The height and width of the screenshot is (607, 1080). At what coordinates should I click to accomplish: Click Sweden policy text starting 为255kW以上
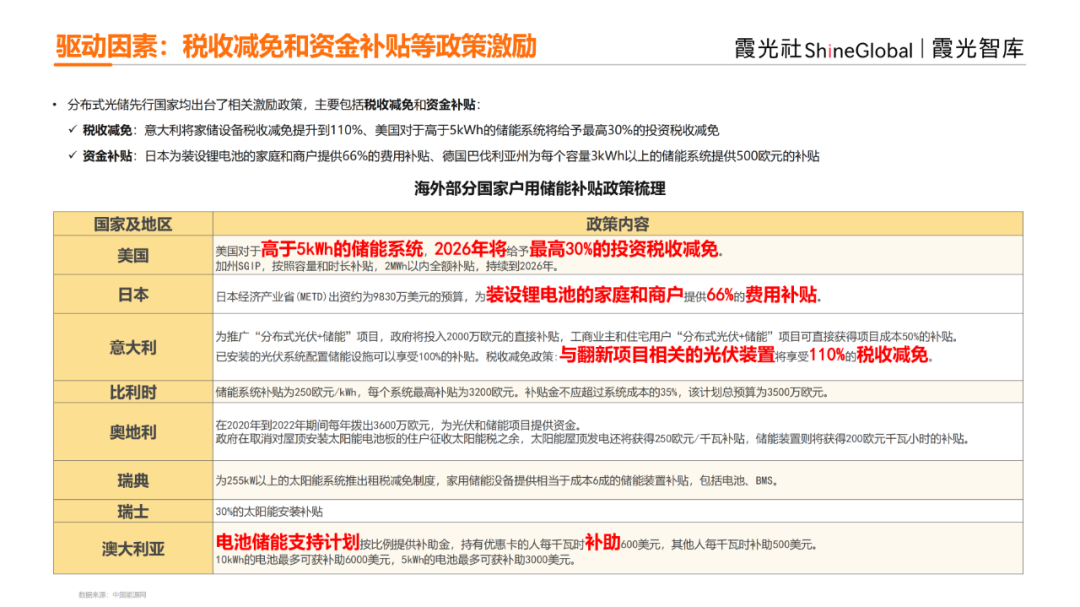coord(497,480)
